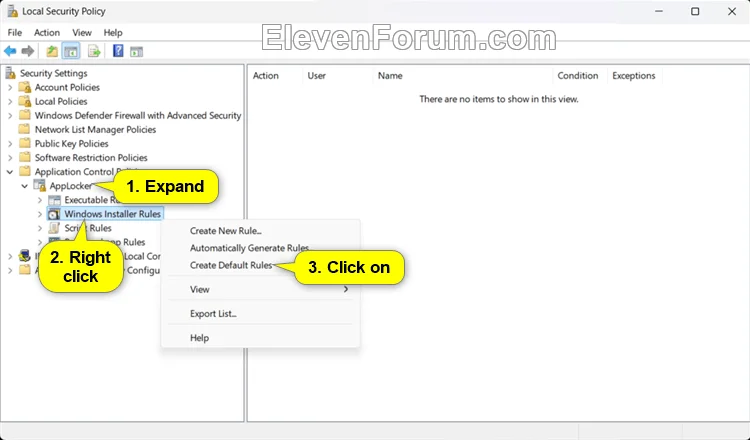This screenshot has width=750, height=440.
Task: Click the Local Security Policy title bar icon
Action: [x=12, y=11]
